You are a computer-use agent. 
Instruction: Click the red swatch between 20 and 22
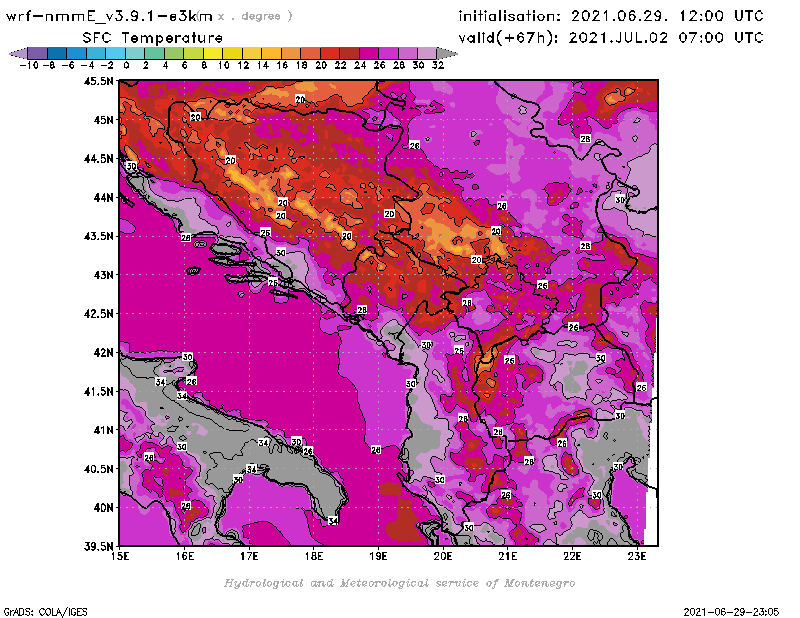pos(330,53)
